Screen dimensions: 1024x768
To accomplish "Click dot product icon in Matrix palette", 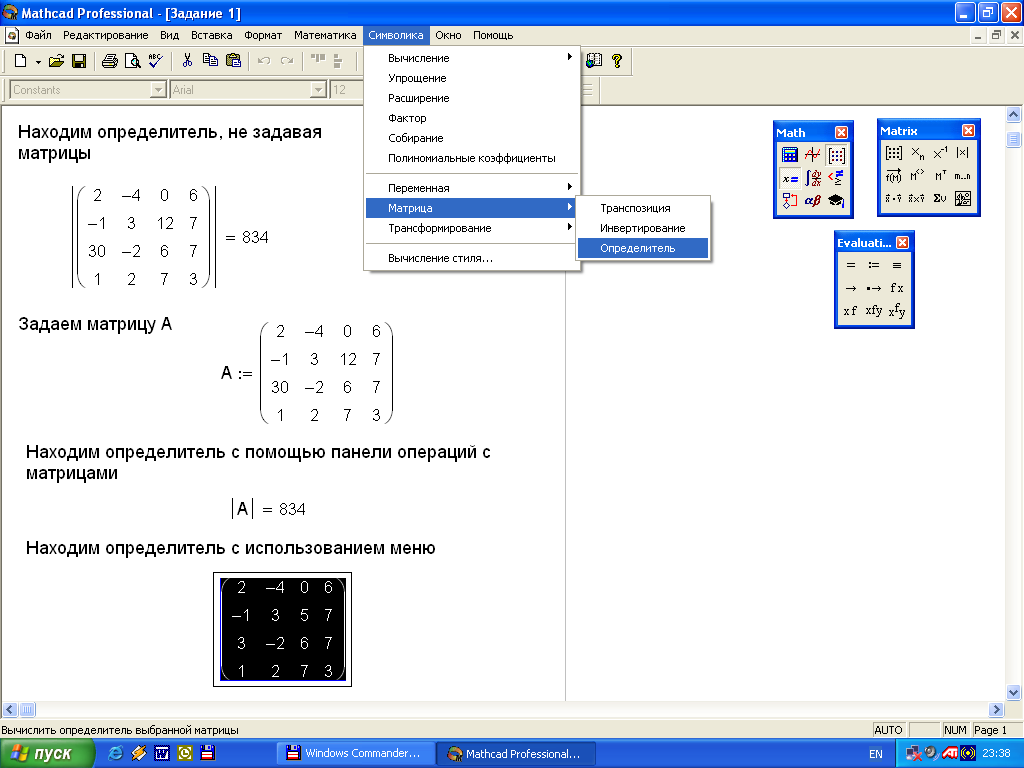I will point(894,198).
